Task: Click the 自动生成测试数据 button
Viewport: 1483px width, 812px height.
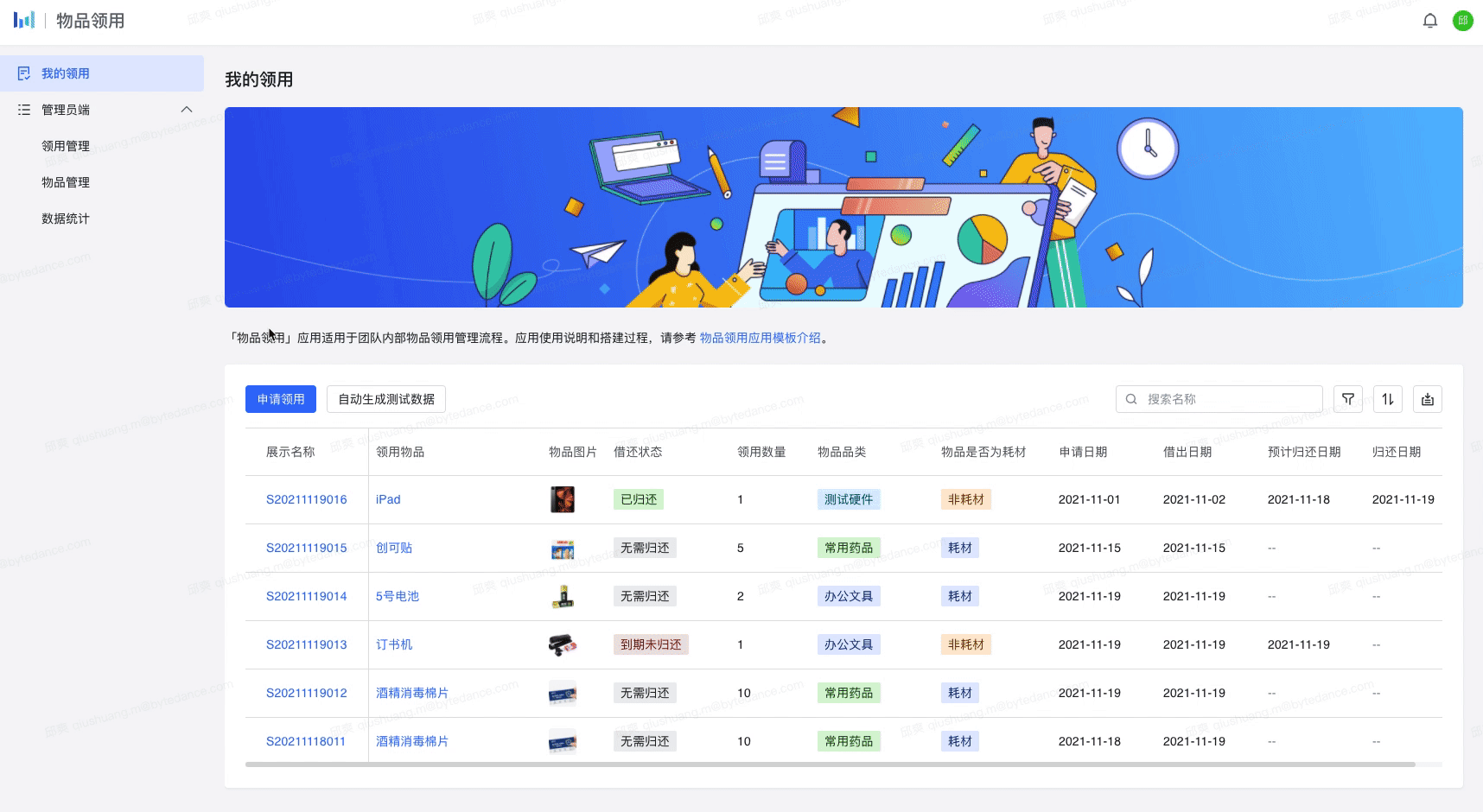Action: click(x=386, y=399)
